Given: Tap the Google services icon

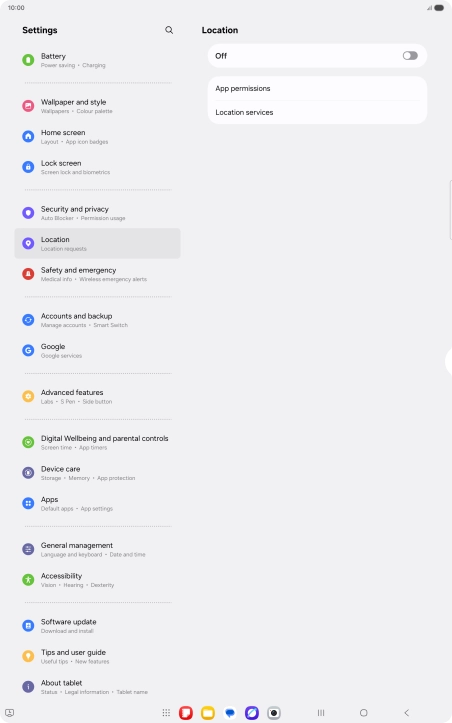Looking at the screenshot, I should 28,350.
